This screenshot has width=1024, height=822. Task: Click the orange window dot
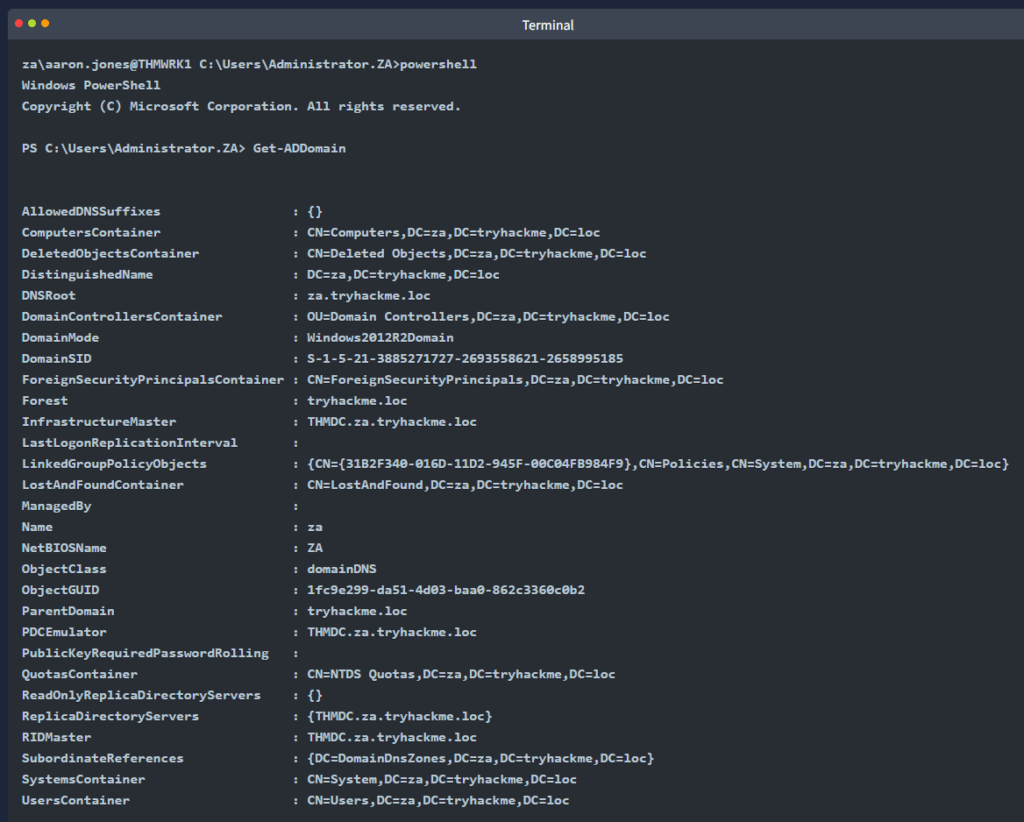45,24
